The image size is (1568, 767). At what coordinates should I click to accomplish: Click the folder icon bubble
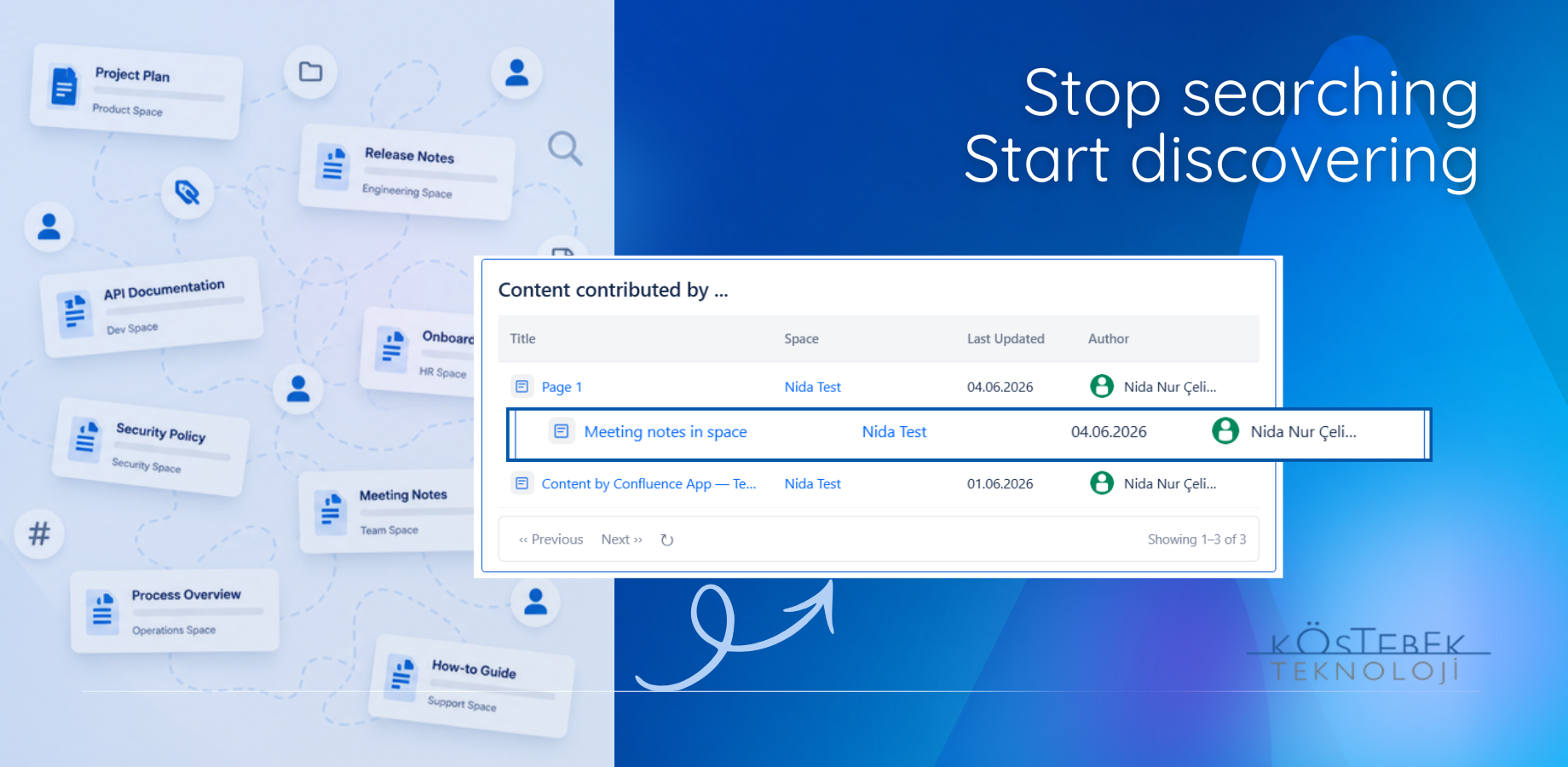pos(310,72)
